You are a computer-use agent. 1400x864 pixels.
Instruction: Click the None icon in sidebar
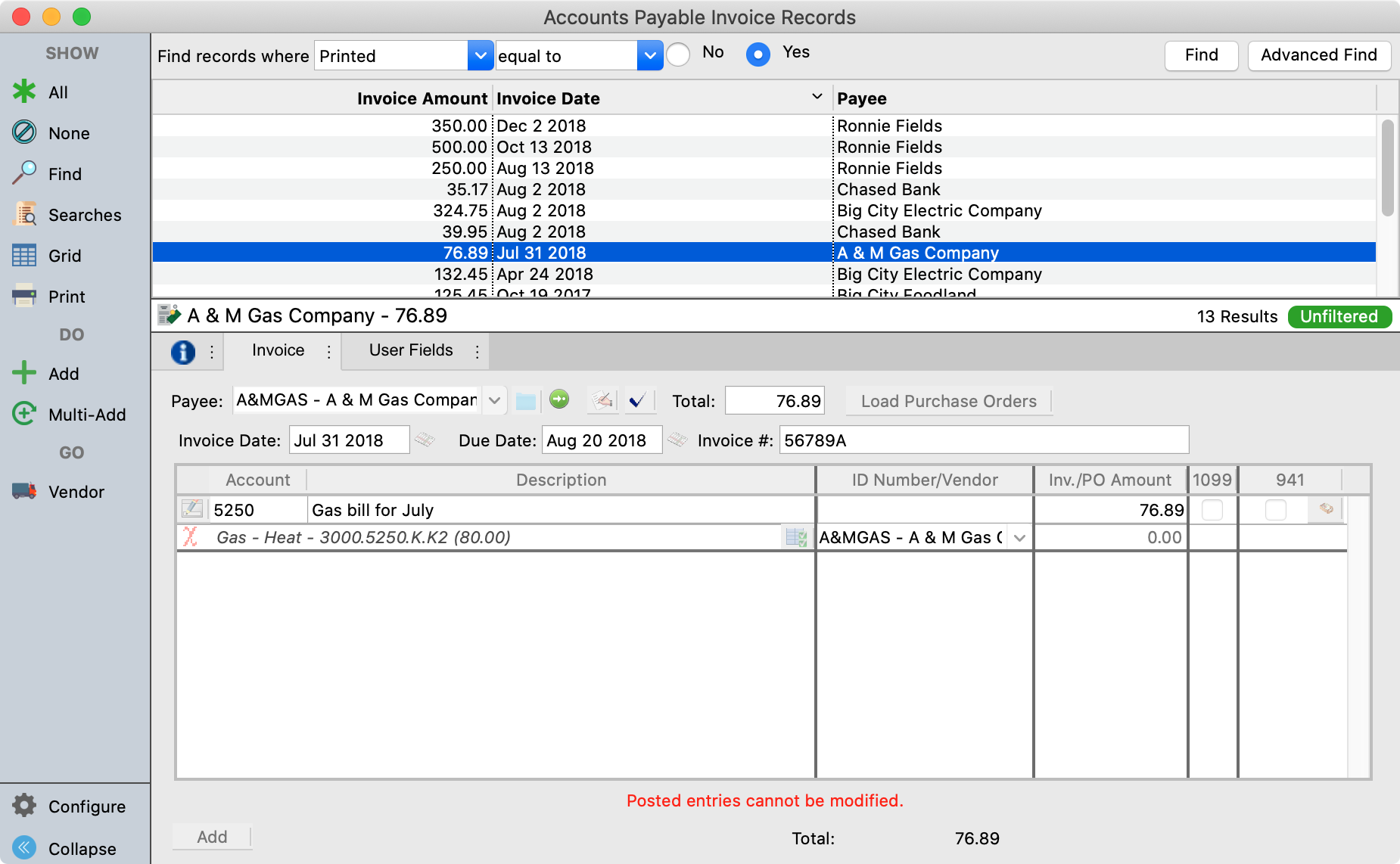[x=24, y=132]
